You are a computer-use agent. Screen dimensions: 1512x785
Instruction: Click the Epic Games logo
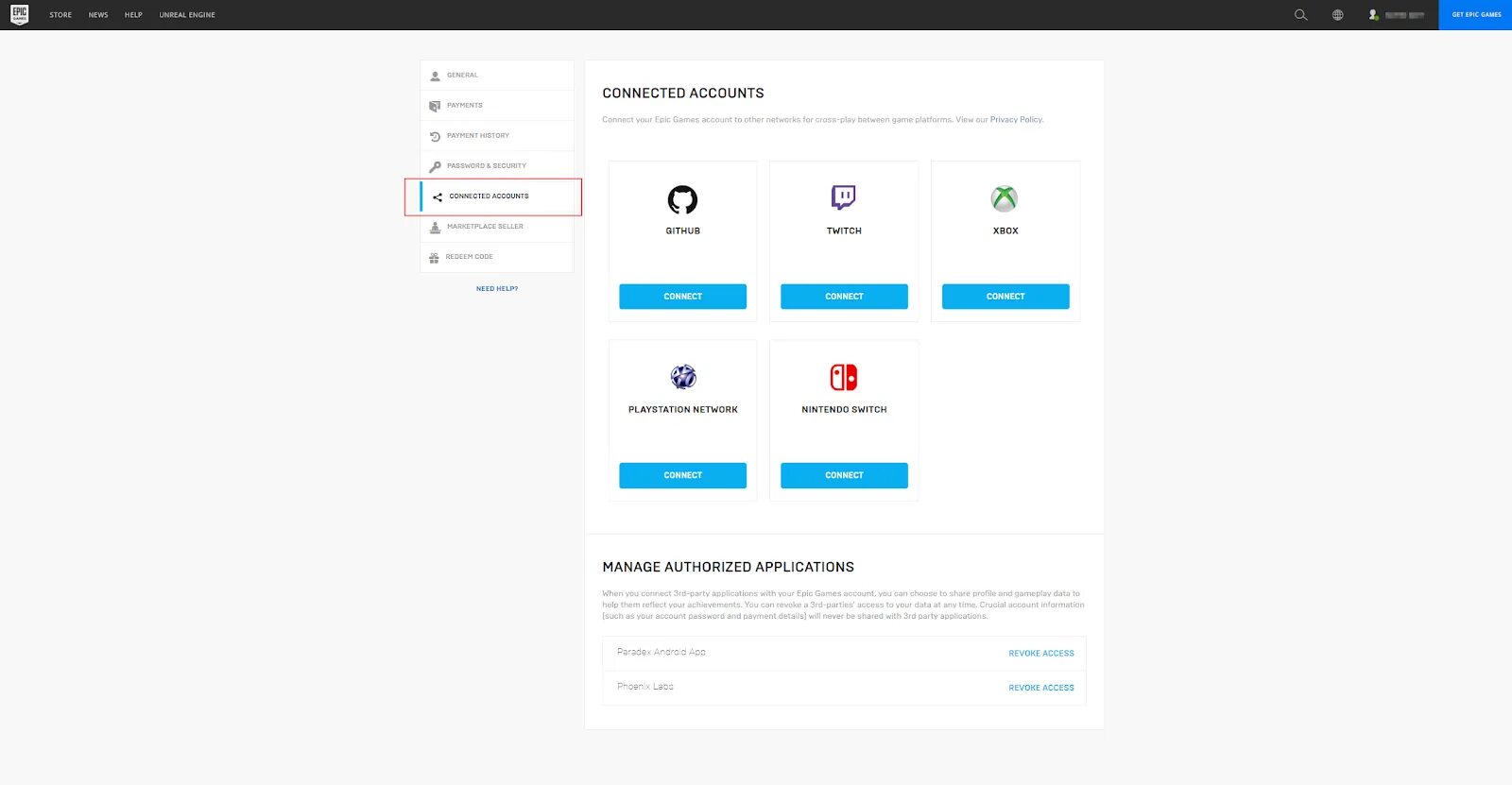pos(19,14)
